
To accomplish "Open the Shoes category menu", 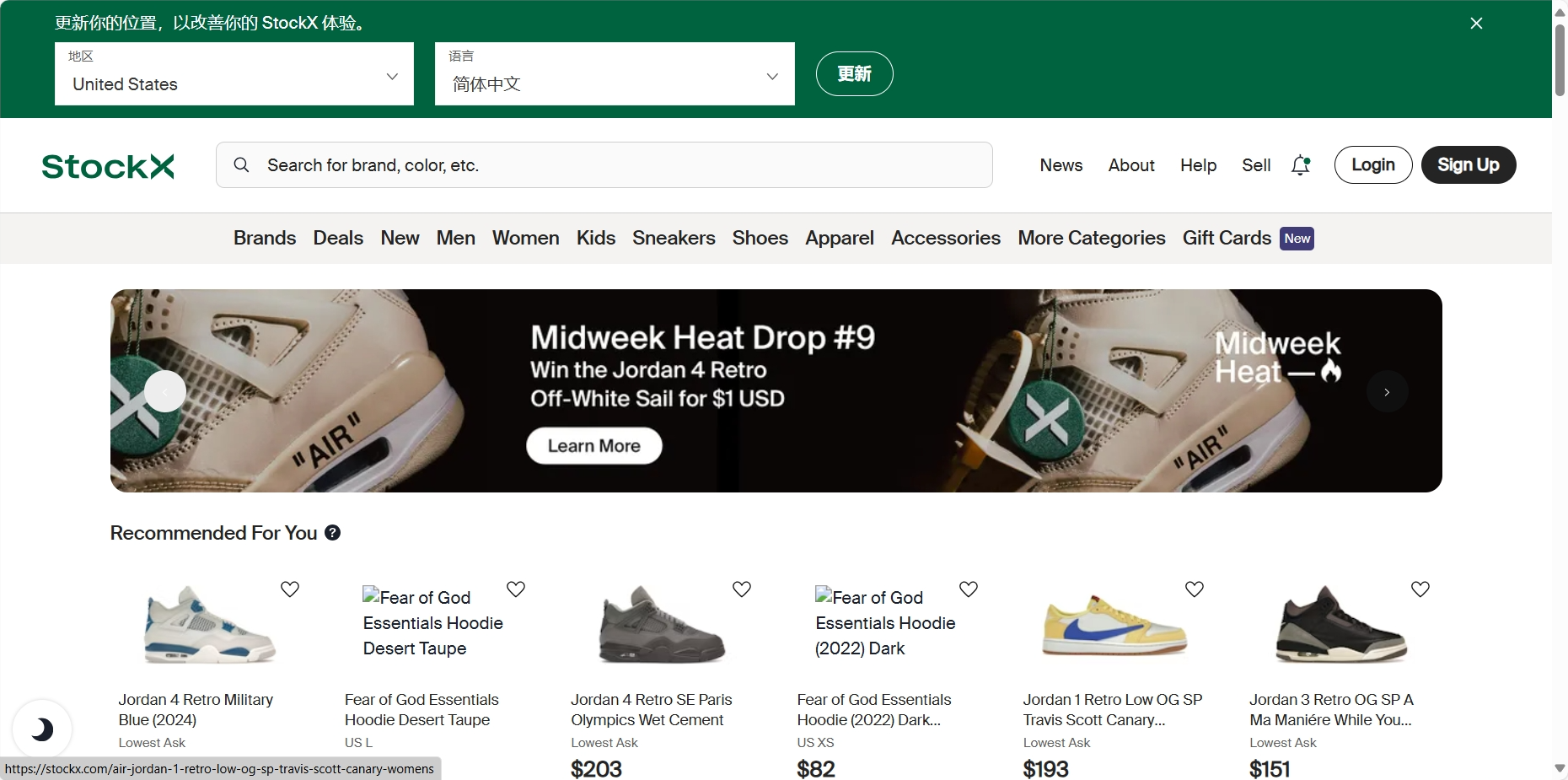I will (760, 239).
